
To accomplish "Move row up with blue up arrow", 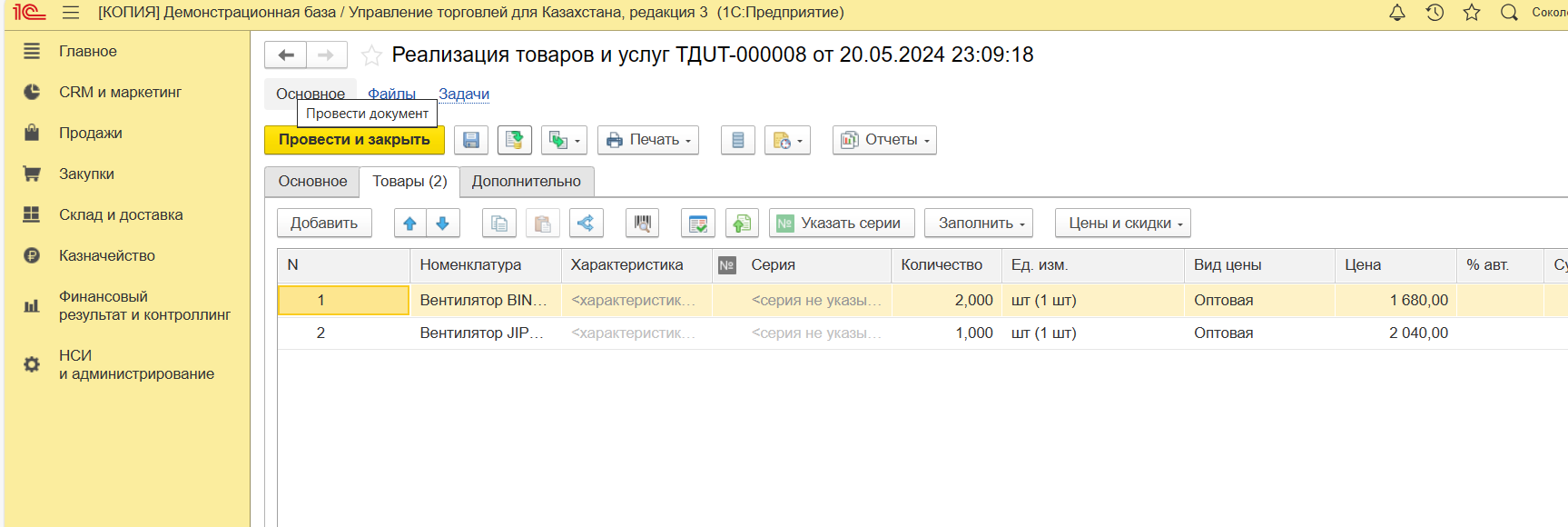I will click(x=409, y=224).
